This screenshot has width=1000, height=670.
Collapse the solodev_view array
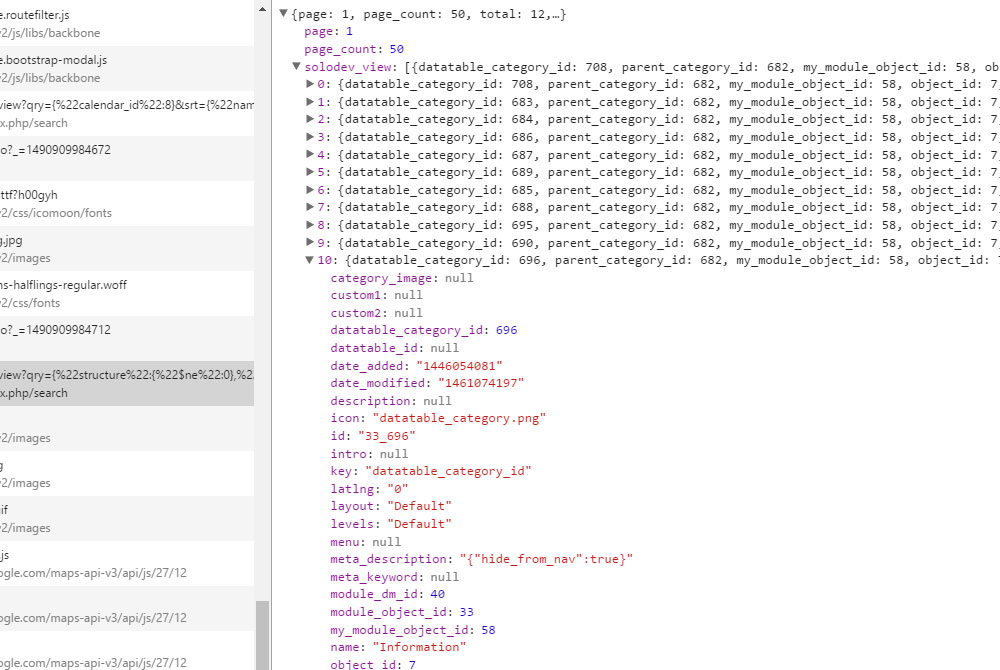295,66
